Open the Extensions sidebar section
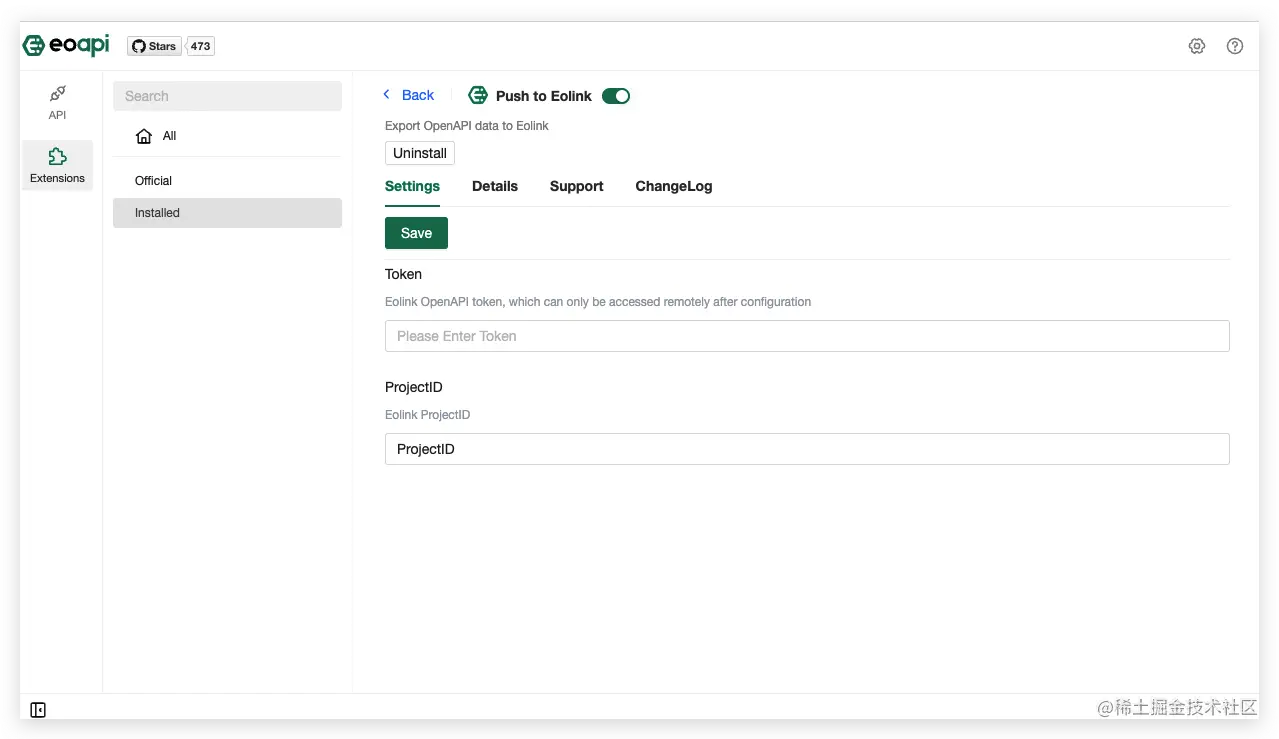1279x739 pixels. coord(58,165)
